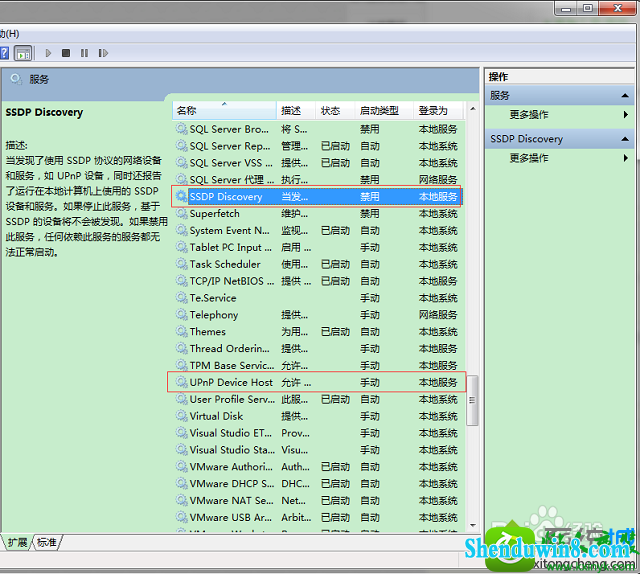Select the VMware NAT Se... service name

pos(231,500)
